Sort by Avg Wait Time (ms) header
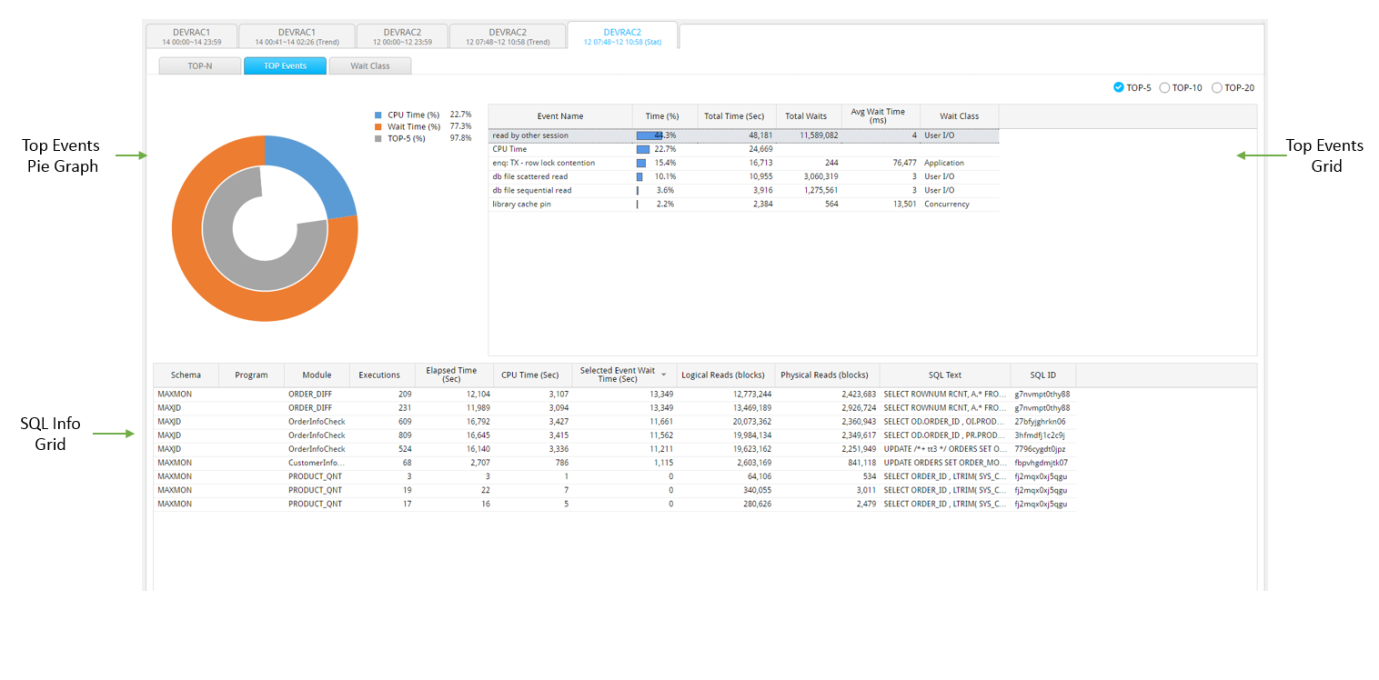The height and width of the screenshot is (680, 1379). (880, 117)
